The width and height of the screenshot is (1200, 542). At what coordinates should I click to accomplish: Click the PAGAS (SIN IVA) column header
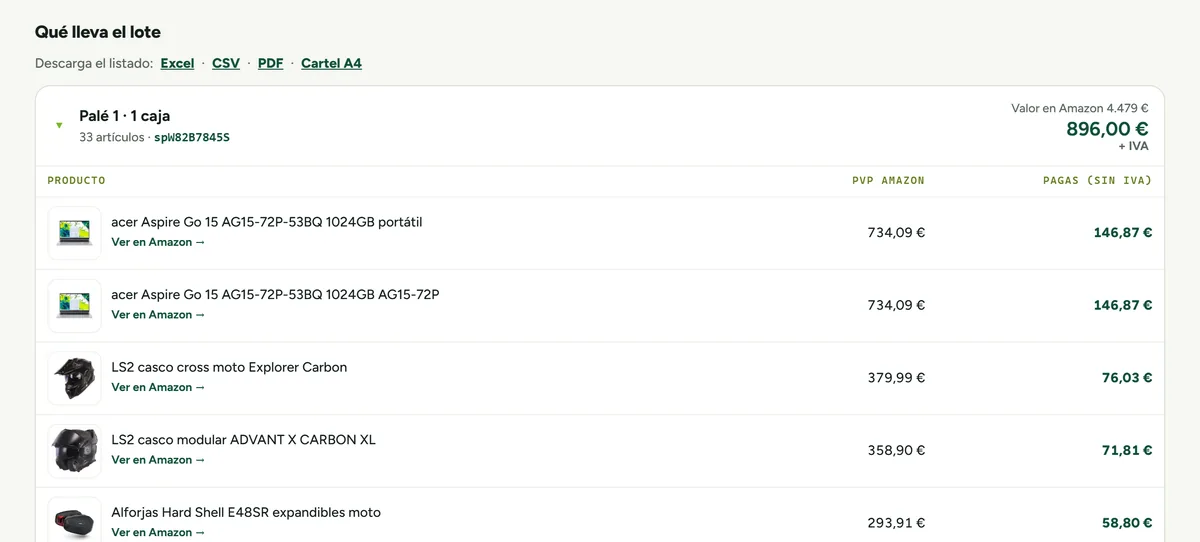[1097, 181]
